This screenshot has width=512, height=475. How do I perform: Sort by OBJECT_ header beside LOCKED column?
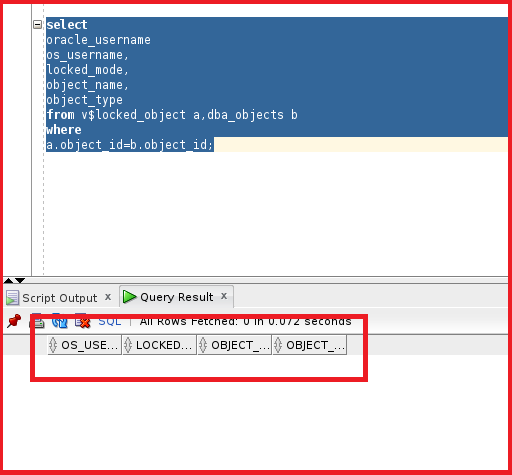tap(235, 345)
